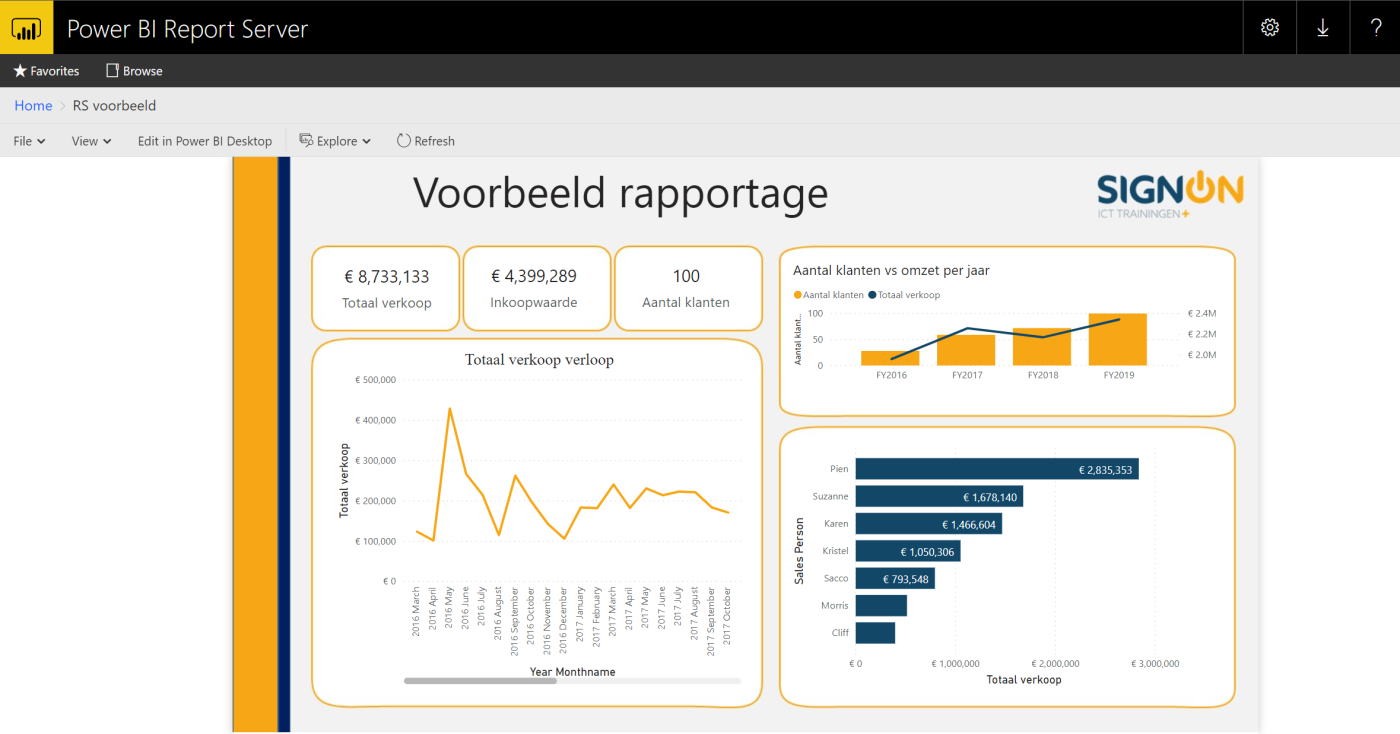The height and width of the screenshot is (734, 1400).
Task: Click the Totaal verkoop card
Action: (x=386, y=288)
